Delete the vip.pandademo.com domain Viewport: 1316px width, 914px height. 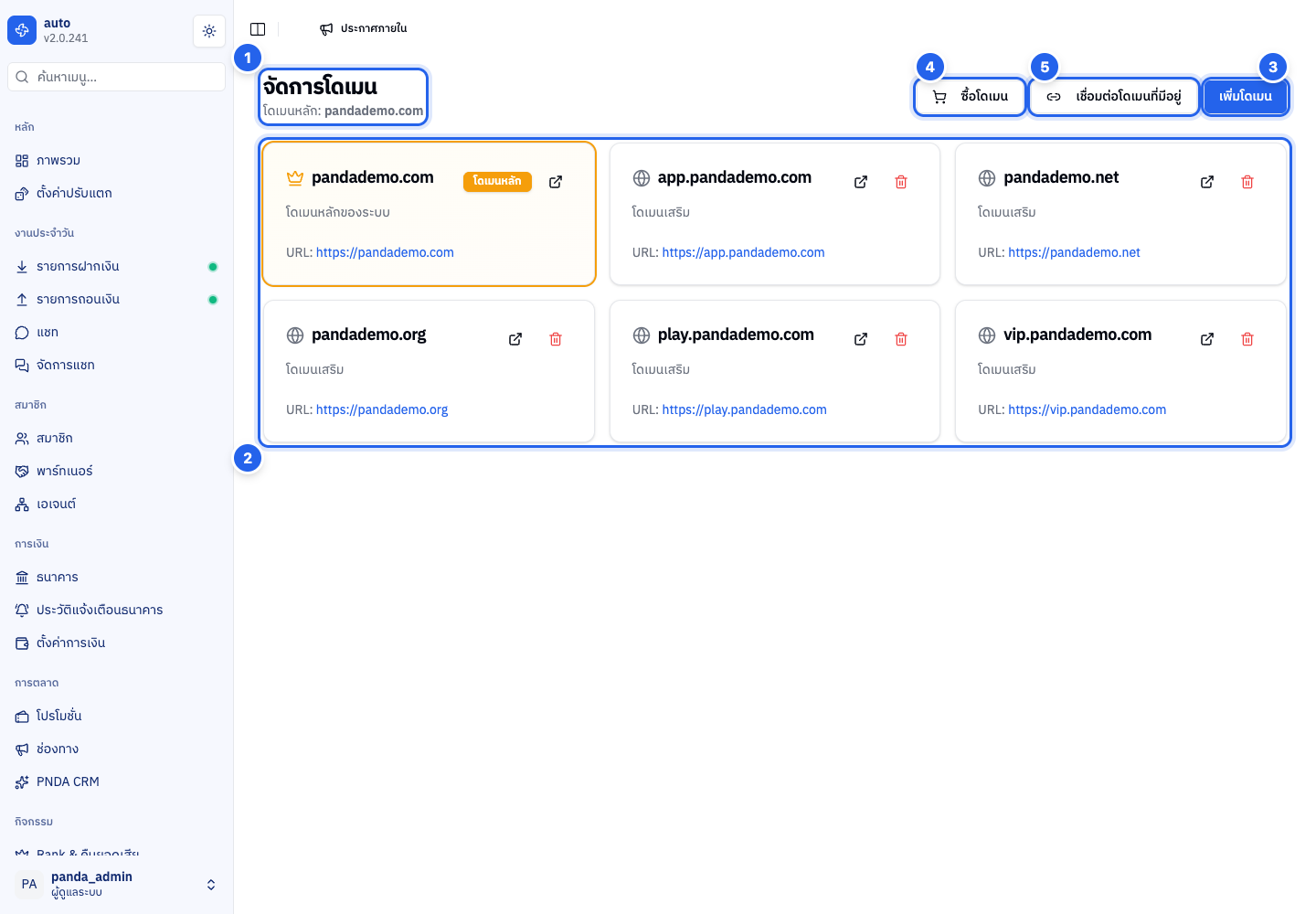pos(1247,339)
